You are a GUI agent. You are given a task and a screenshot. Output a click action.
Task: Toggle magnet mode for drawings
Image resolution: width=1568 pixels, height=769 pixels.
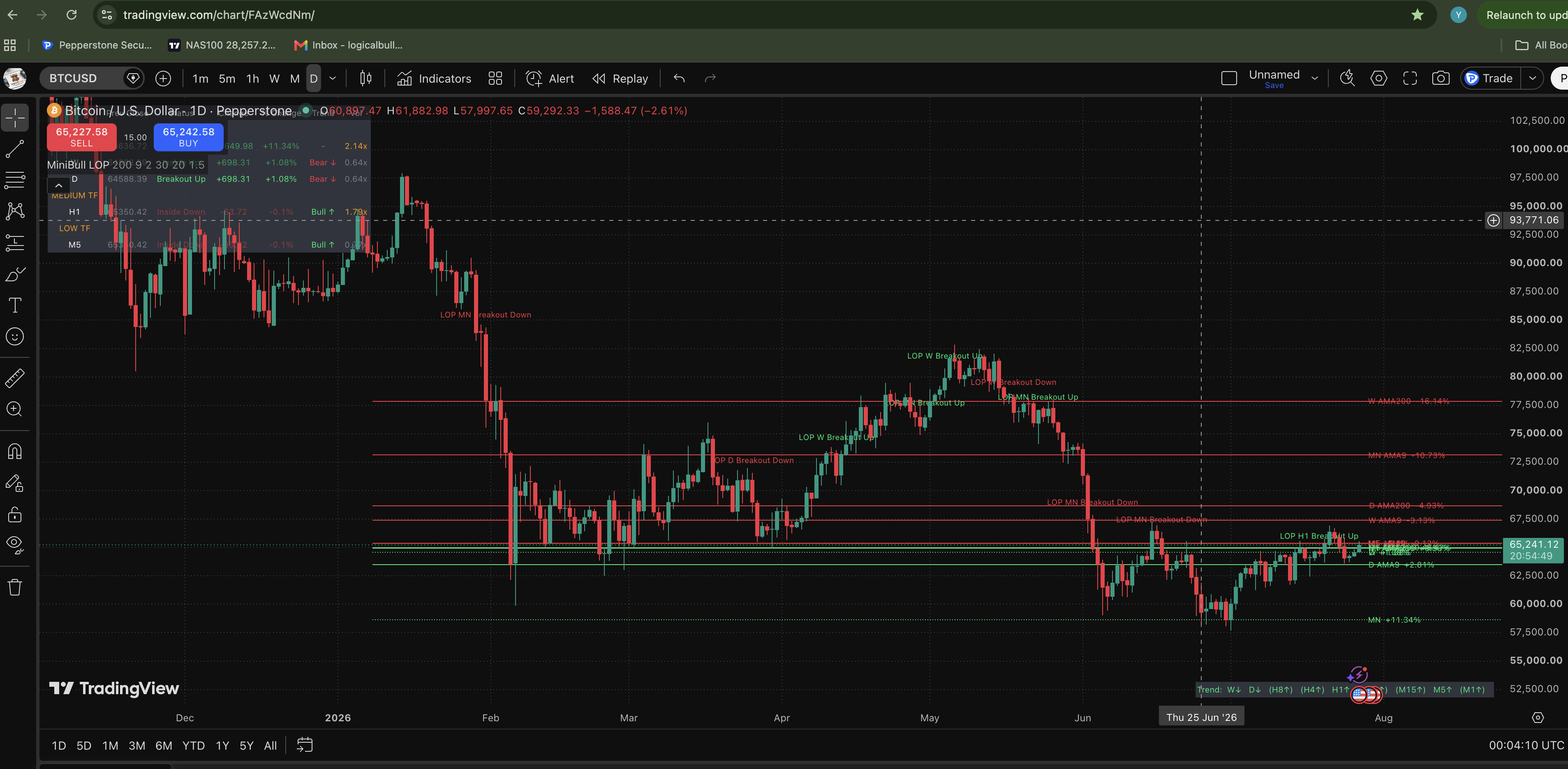[15, 451]
